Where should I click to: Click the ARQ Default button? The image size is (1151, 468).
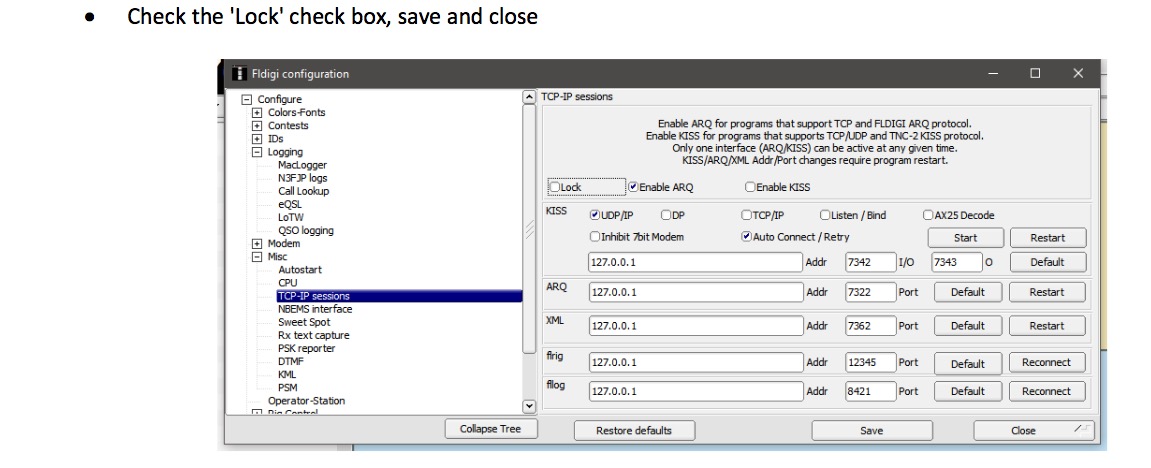click(x=967, y=292)
